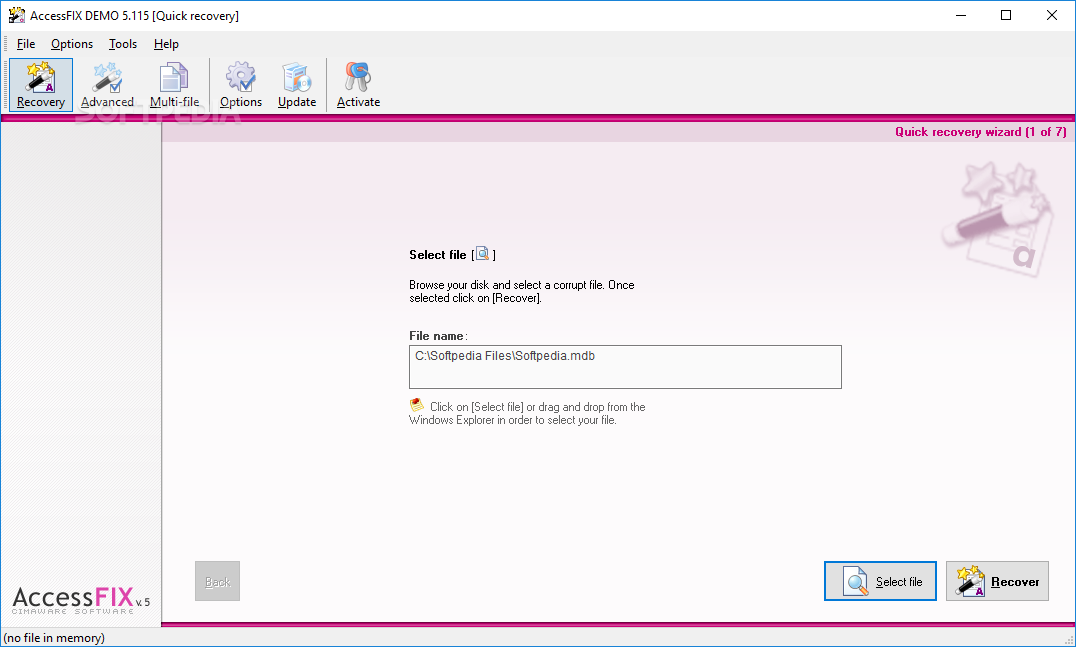Click the note icon beside the hint text
Screen dimensions: 1076x647
pos(417,405)
